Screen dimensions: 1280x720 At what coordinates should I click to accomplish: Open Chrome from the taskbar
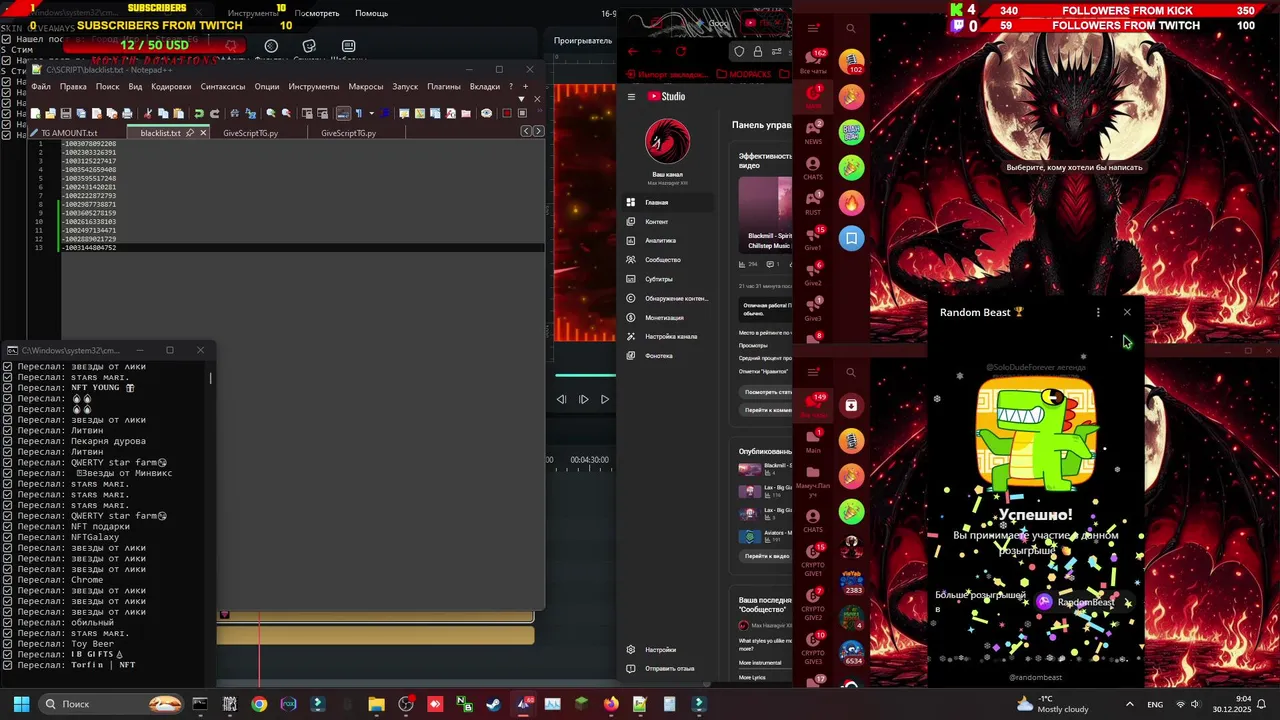(x=259, y=704)
